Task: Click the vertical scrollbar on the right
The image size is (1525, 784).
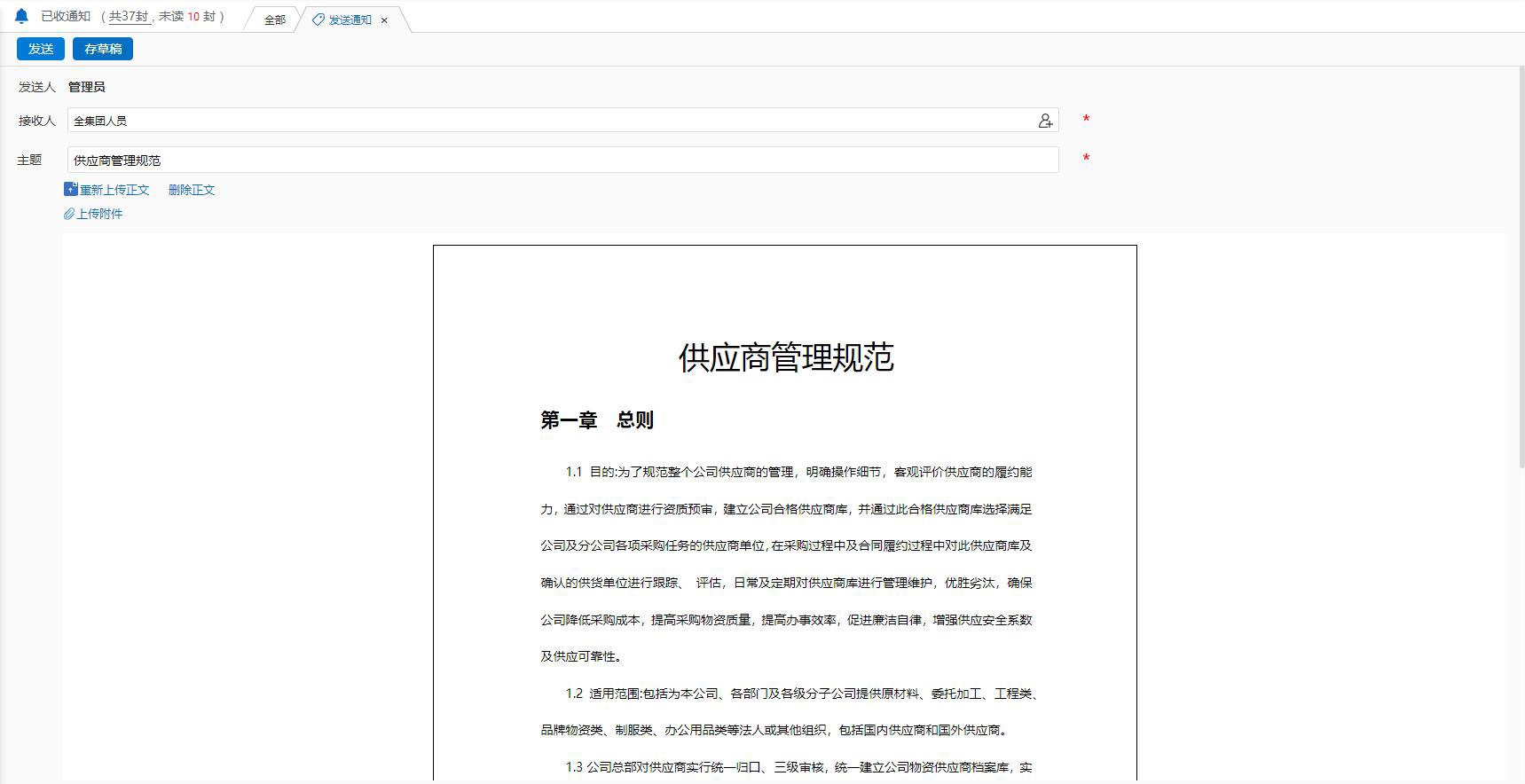Action: [1519, 266]
